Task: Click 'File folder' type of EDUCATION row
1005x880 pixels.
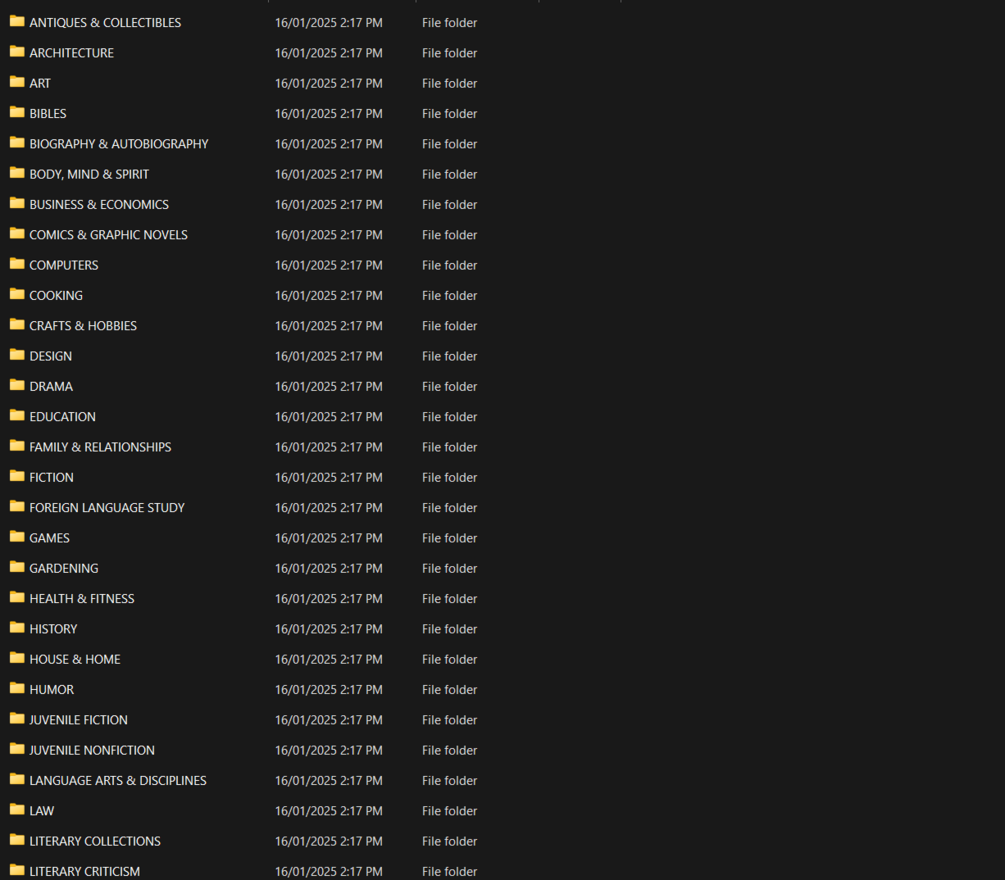Action: pyautogui.click(x=449, y=417)
